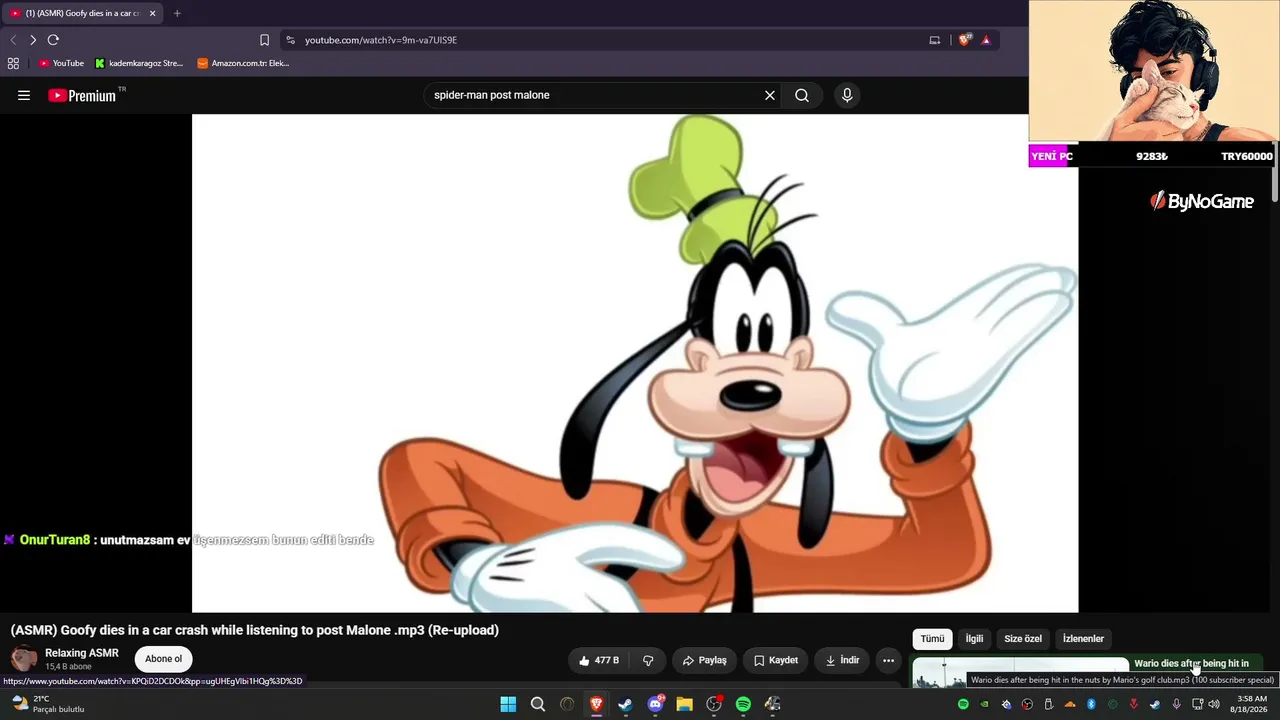The width and height of the screenshot is (1280, 720).
Task: Start voice search with microphone icon
Action: [847, 95]
